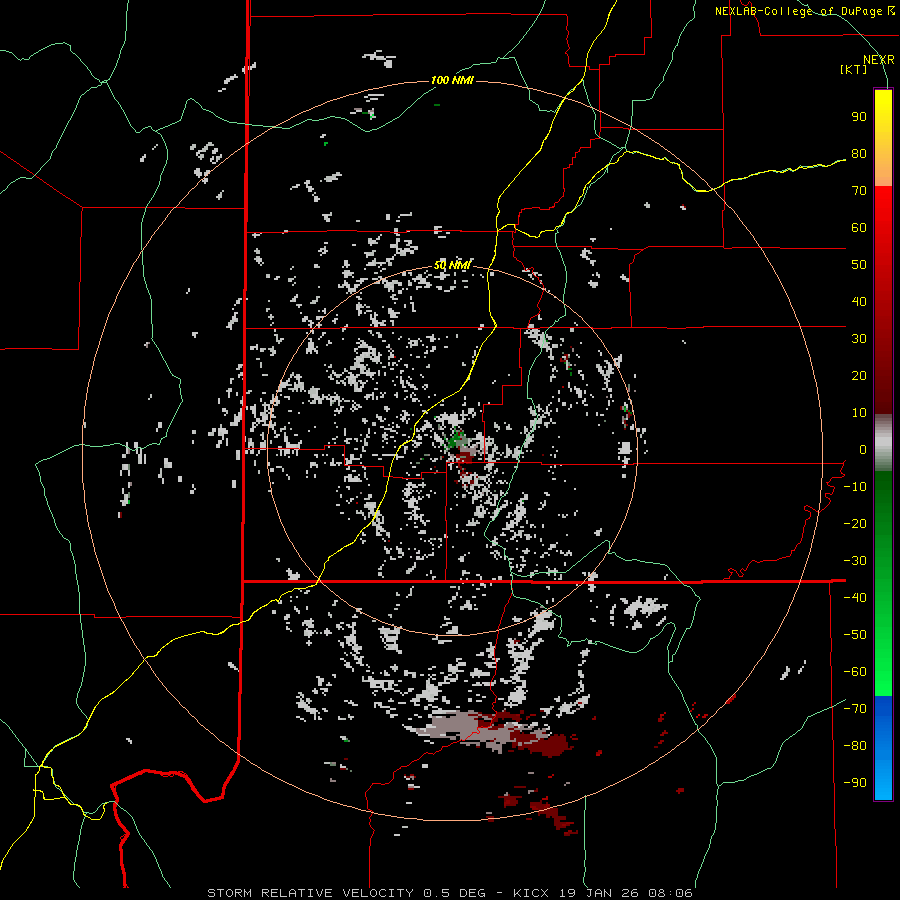The height and width of the screenshot is (900, 900).
Task: Click the 40 value on the velocity scale
Action: [859, 302]
